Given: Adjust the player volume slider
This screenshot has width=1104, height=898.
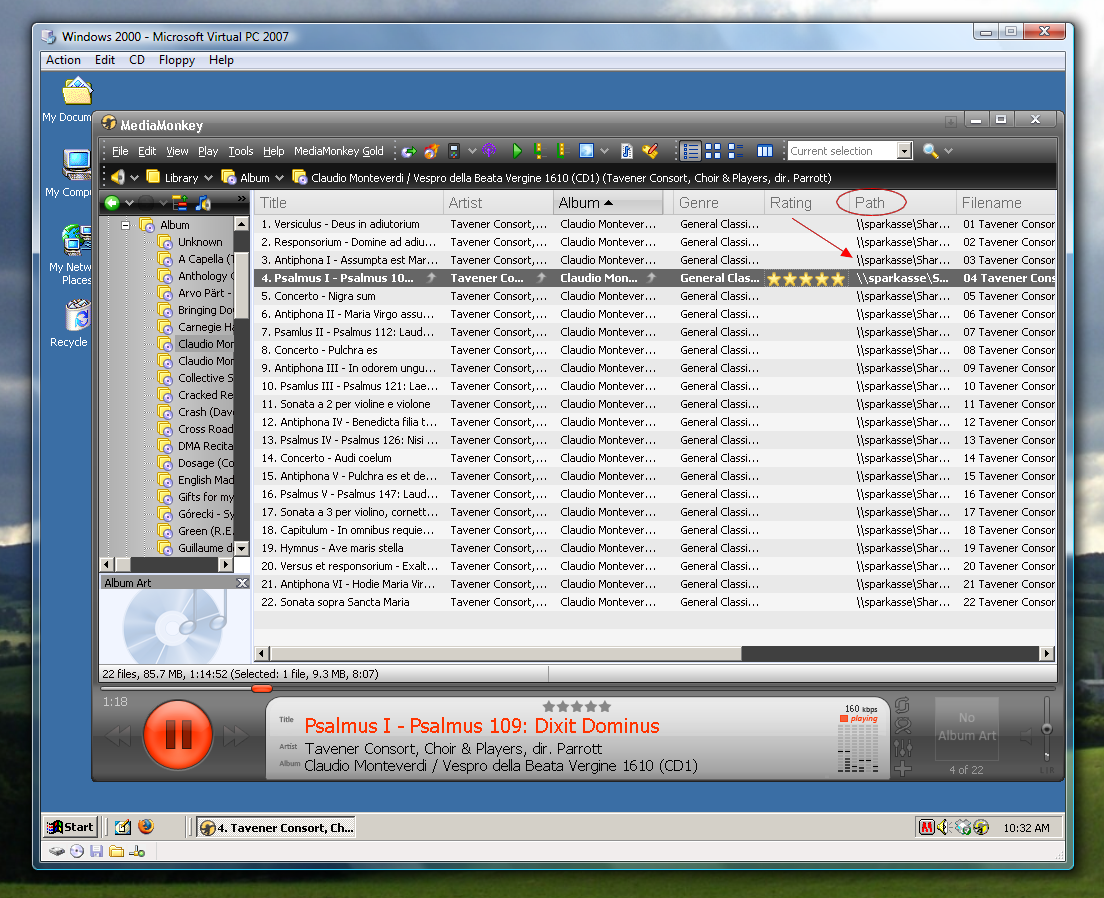Looking at the screenshot, I should [1047, 728].
